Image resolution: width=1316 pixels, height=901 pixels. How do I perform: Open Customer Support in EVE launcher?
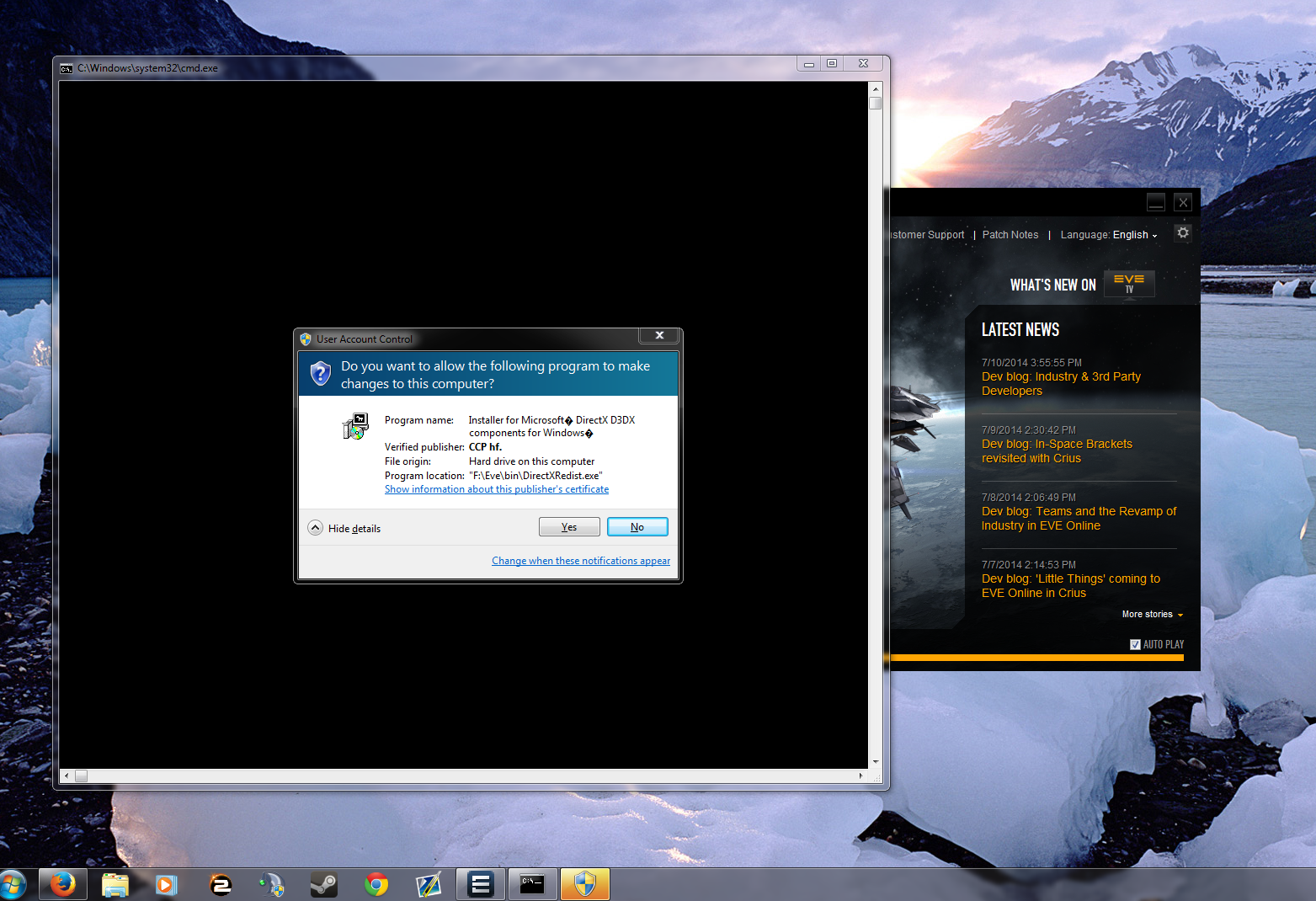click(927, 235)
